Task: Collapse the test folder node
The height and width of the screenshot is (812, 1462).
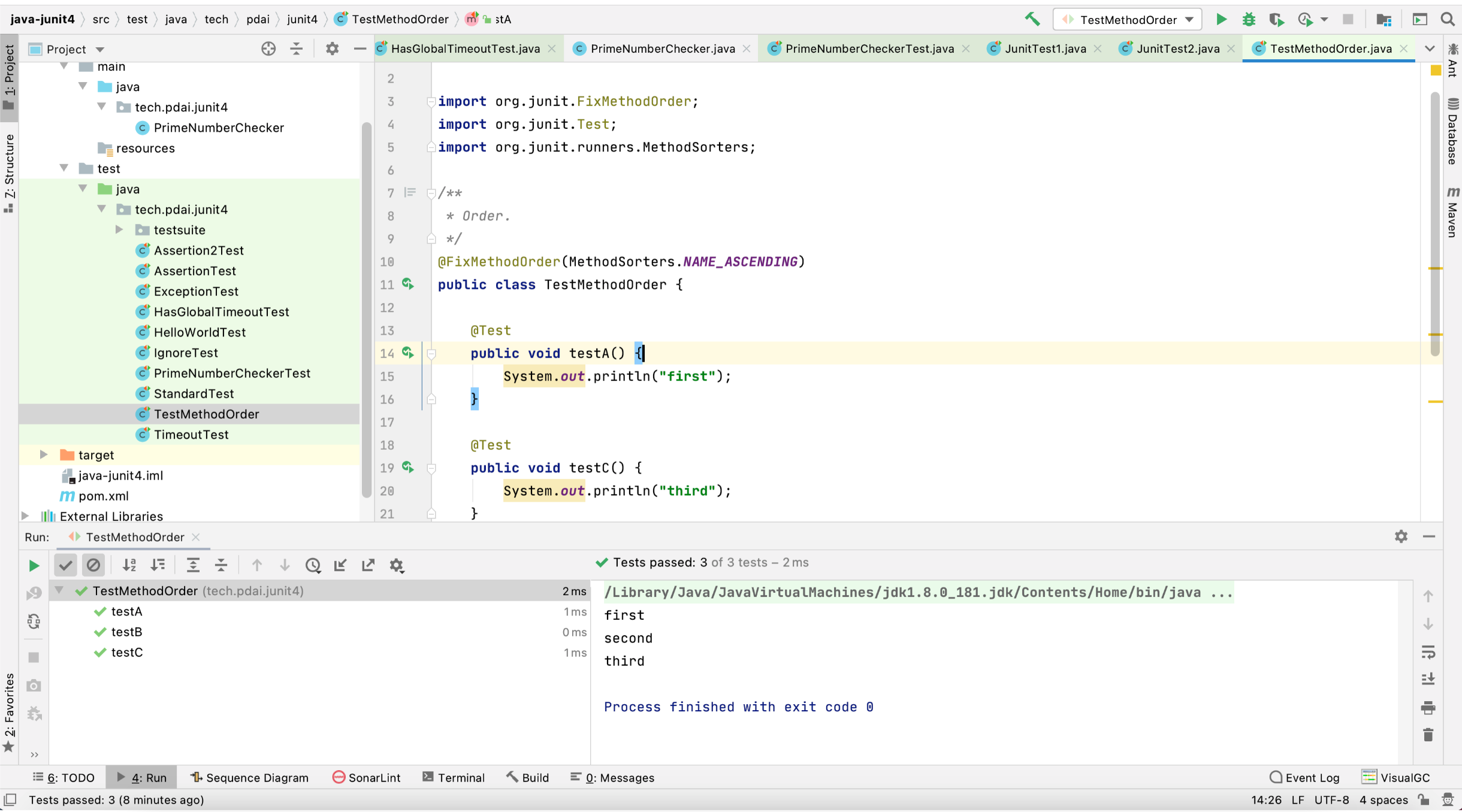Action: [64, 168]
